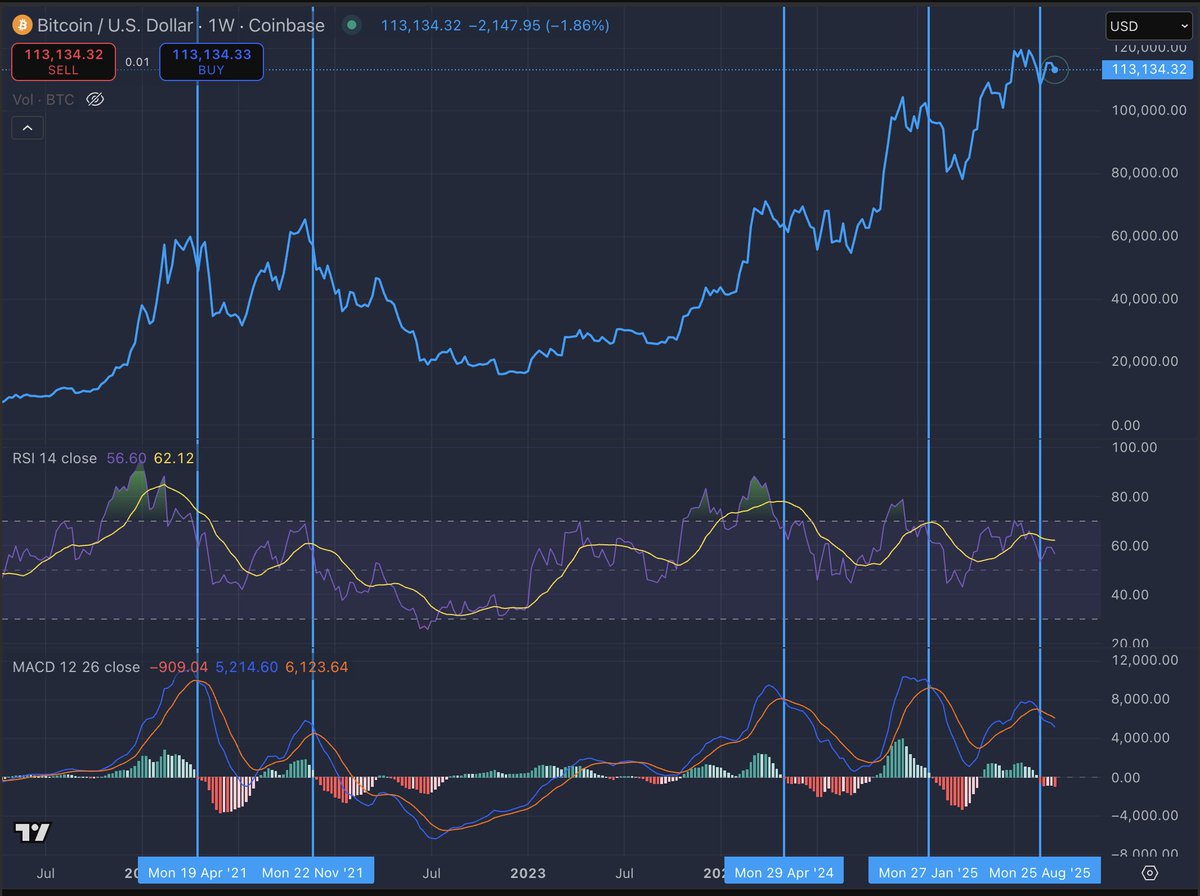Click the RSI value 56.60 in purple
1200x896 pixels.
[125, 458]
